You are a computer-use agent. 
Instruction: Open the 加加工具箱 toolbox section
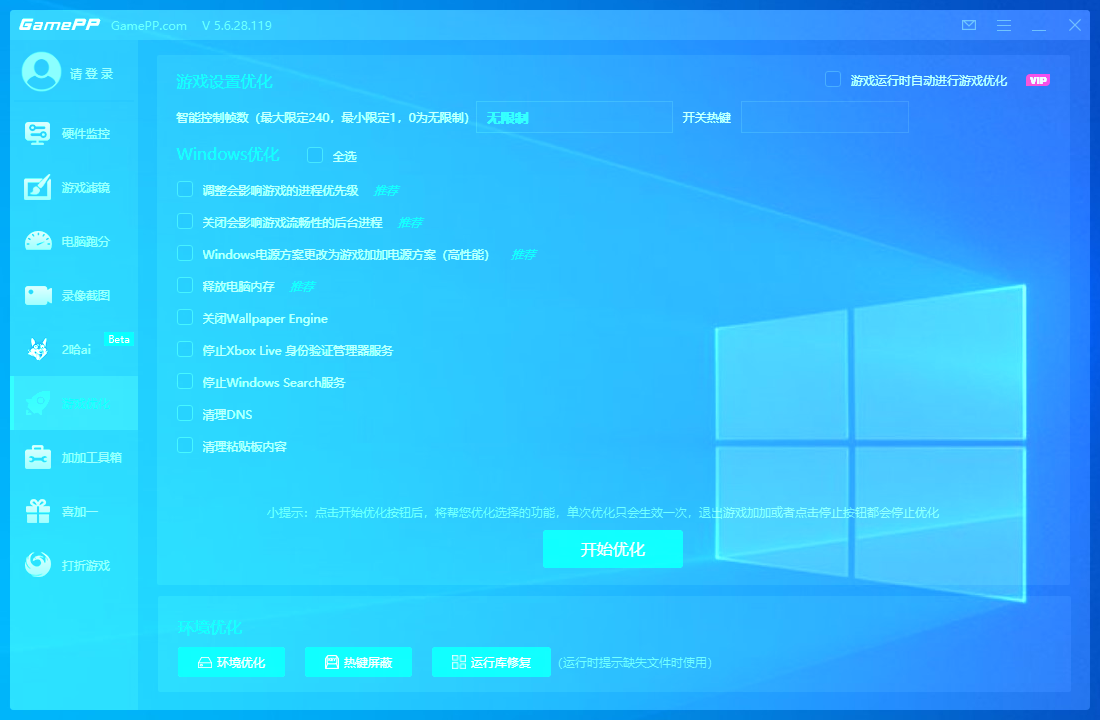pyautogui.click(x=74, y=458)
